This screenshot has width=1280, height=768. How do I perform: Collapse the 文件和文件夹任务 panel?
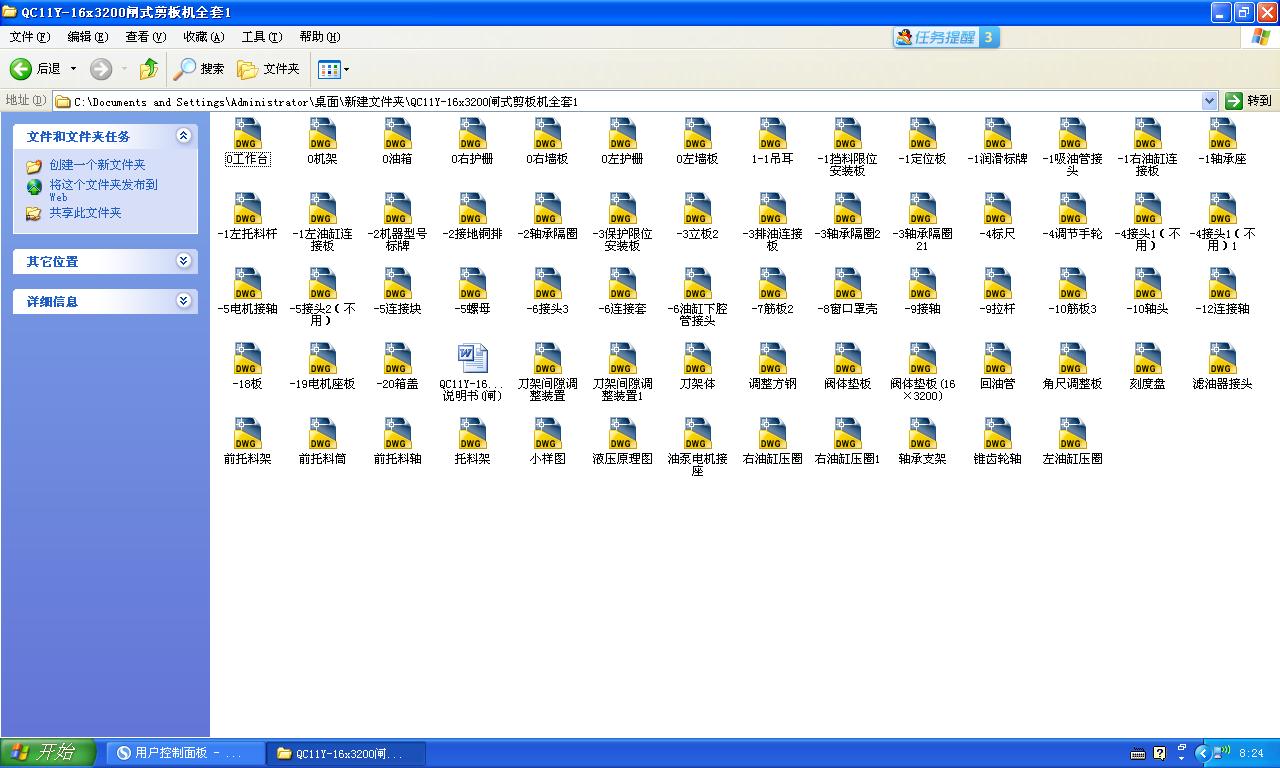(x=183, y=136)
